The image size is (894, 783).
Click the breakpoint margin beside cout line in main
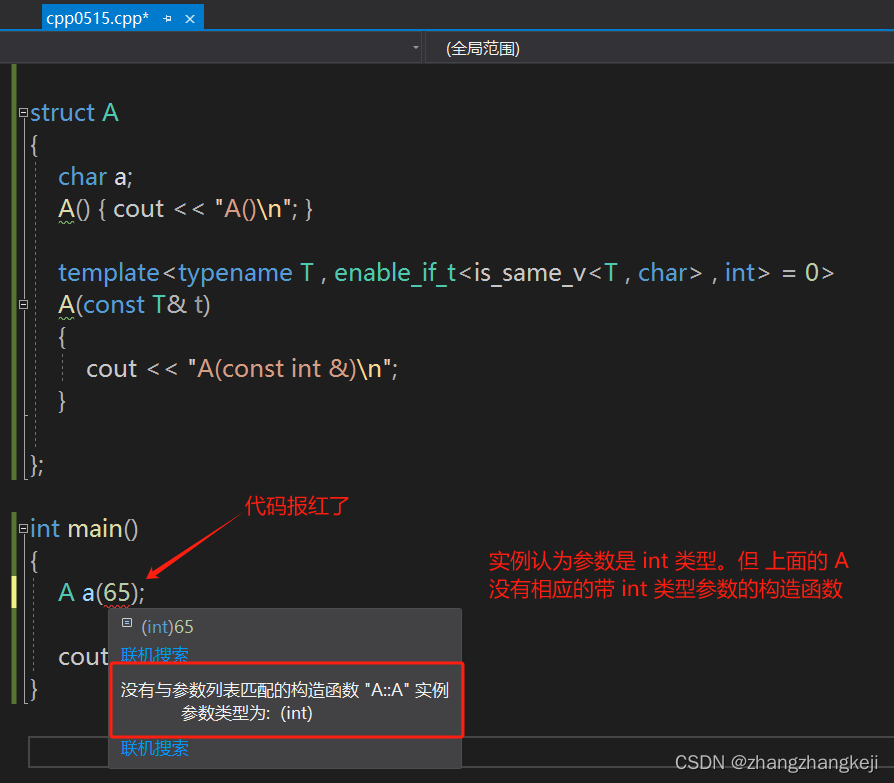[6, 657]
